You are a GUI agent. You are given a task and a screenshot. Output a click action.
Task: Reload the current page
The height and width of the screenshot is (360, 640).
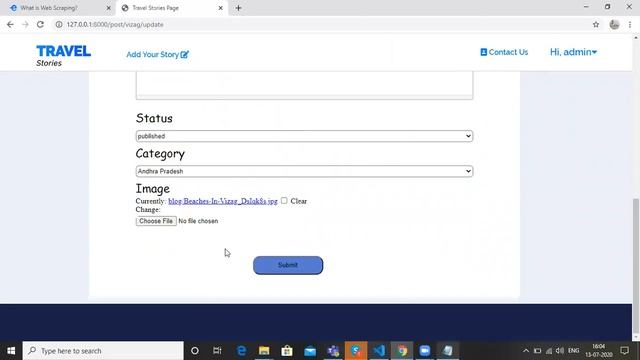click(x=40, y=24)
